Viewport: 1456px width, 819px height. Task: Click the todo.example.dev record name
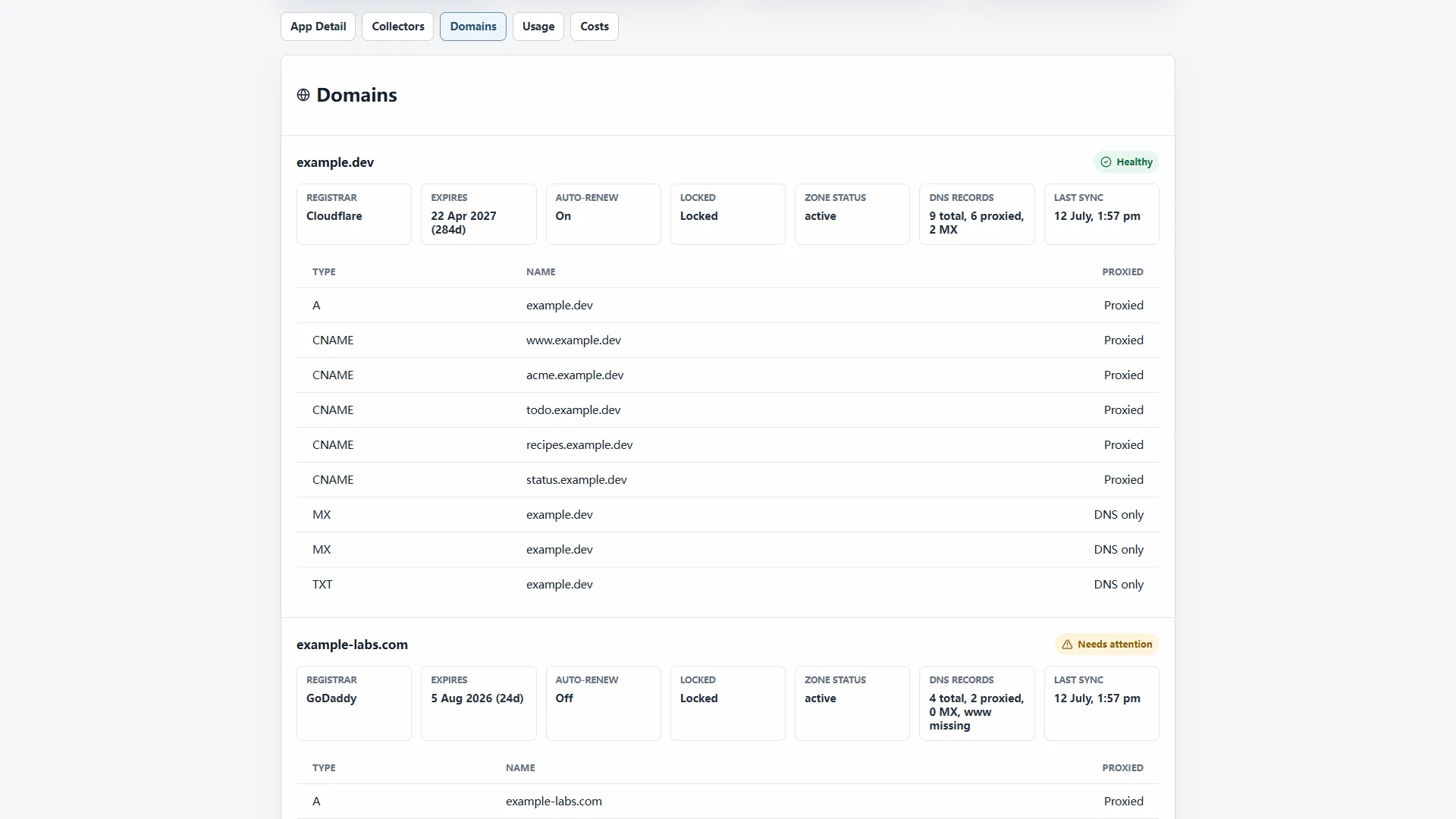[573, 410]
